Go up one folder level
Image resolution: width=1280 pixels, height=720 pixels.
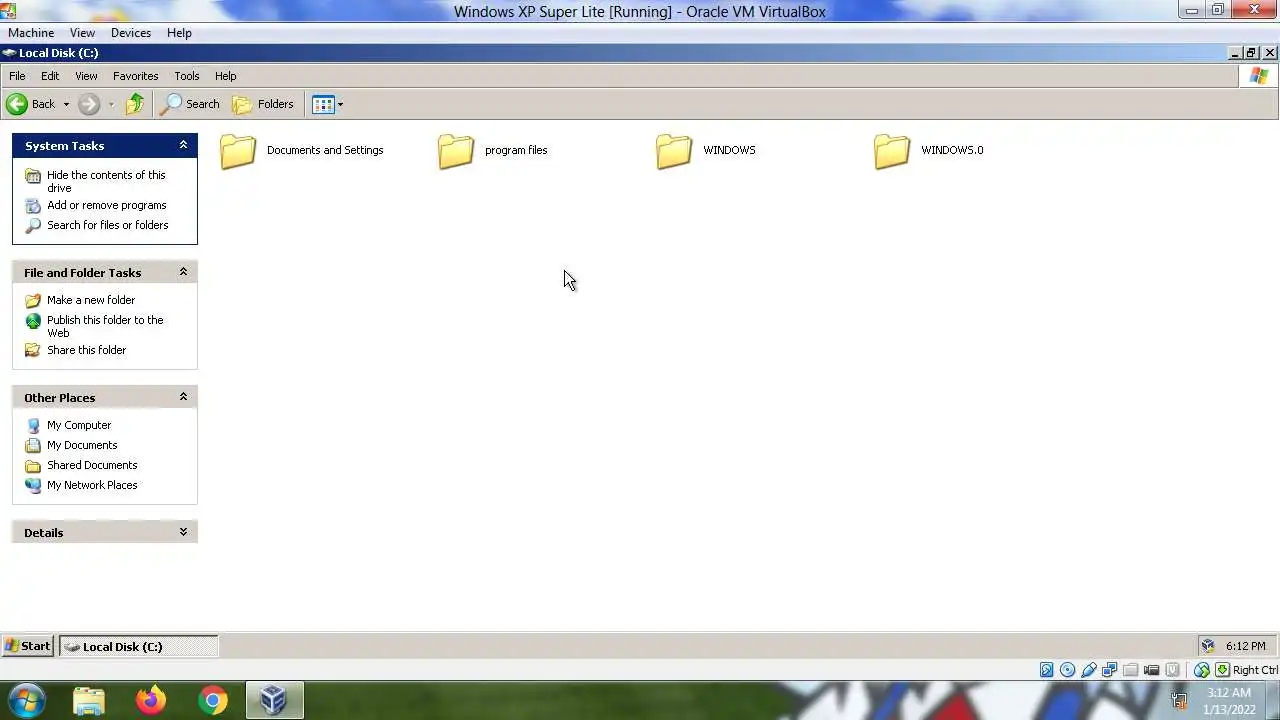[135, 104]
